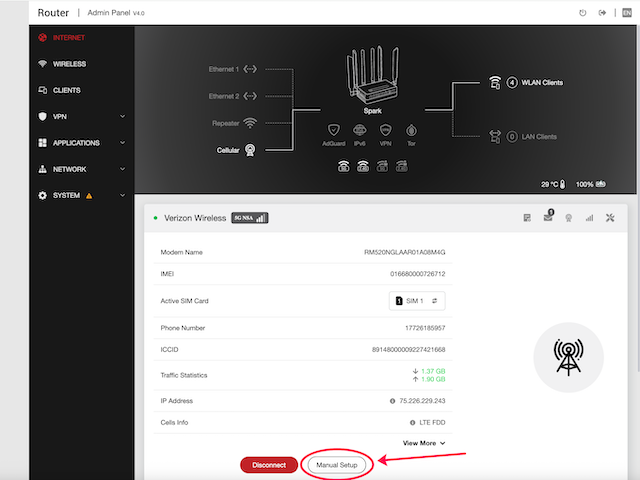Click the red Disconnect button
Image resolution: width=640 pixels, height=480 pixels.
coord(269,465)
